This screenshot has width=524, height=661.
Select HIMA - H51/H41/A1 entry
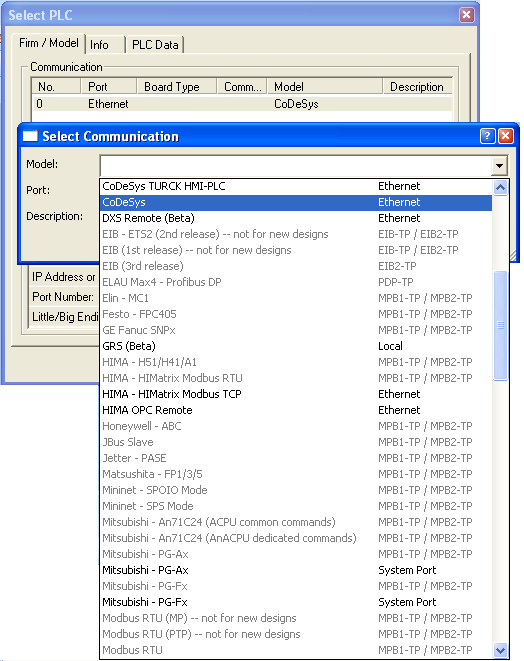(x=296, y=362)
